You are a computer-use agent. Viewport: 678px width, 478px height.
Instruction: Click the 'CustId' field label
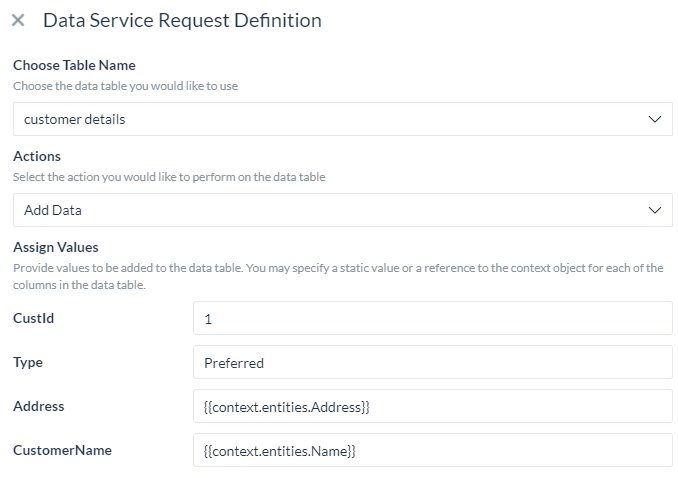click(x=34, y=318)
